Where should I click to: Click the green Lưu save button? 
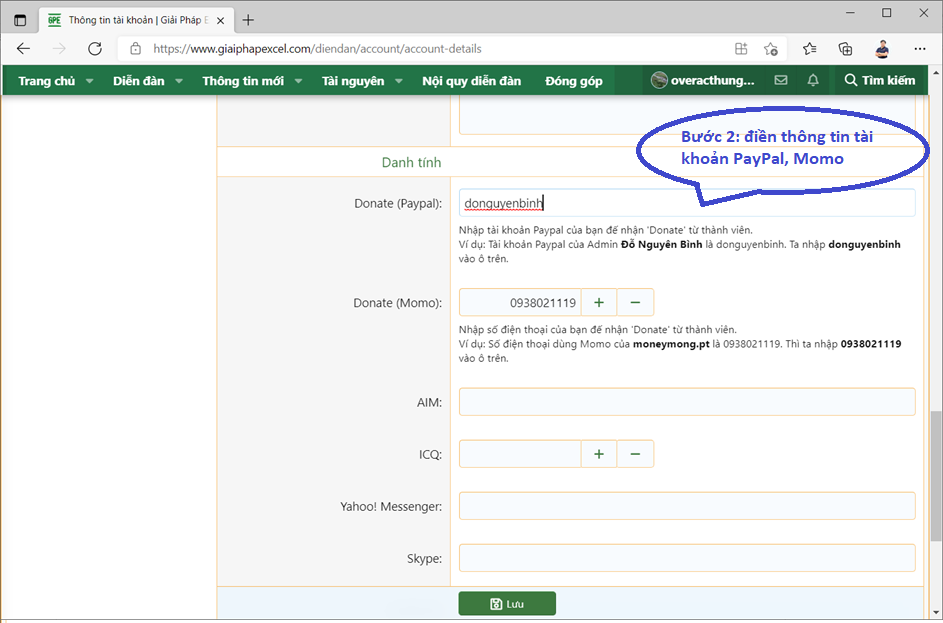click(x=507, y=604)
